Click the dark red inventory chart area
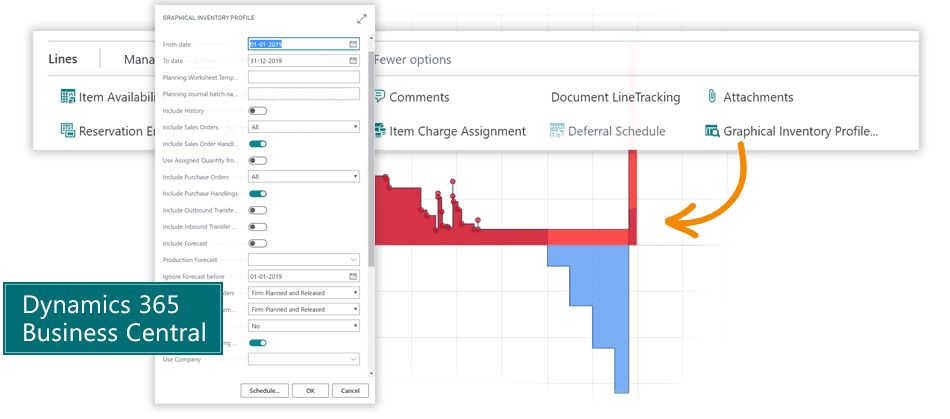The width and height of the screenshot is (950, 419). click(x=460, y=236)
